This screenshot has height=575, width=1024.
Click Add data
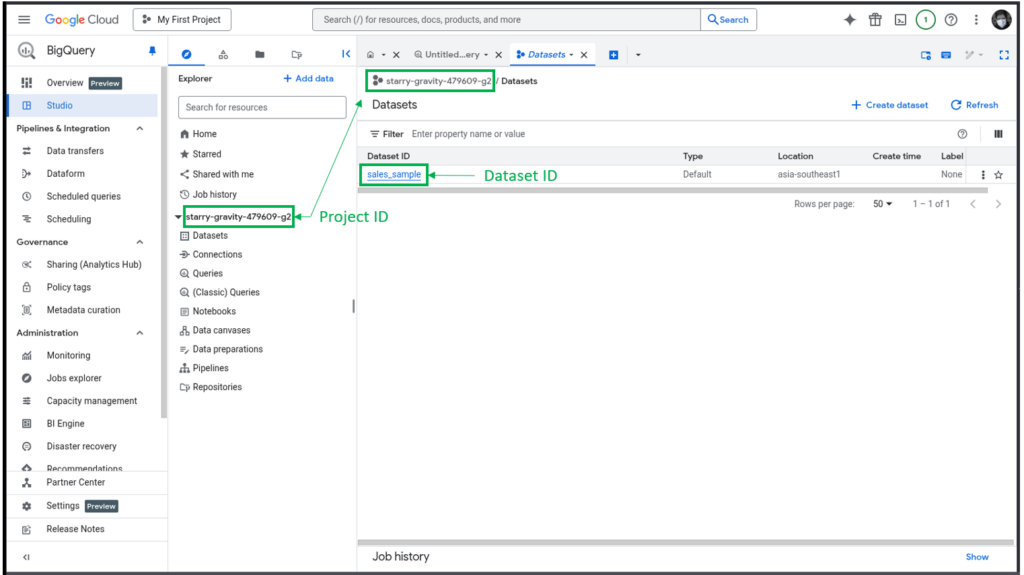(308, 78)
